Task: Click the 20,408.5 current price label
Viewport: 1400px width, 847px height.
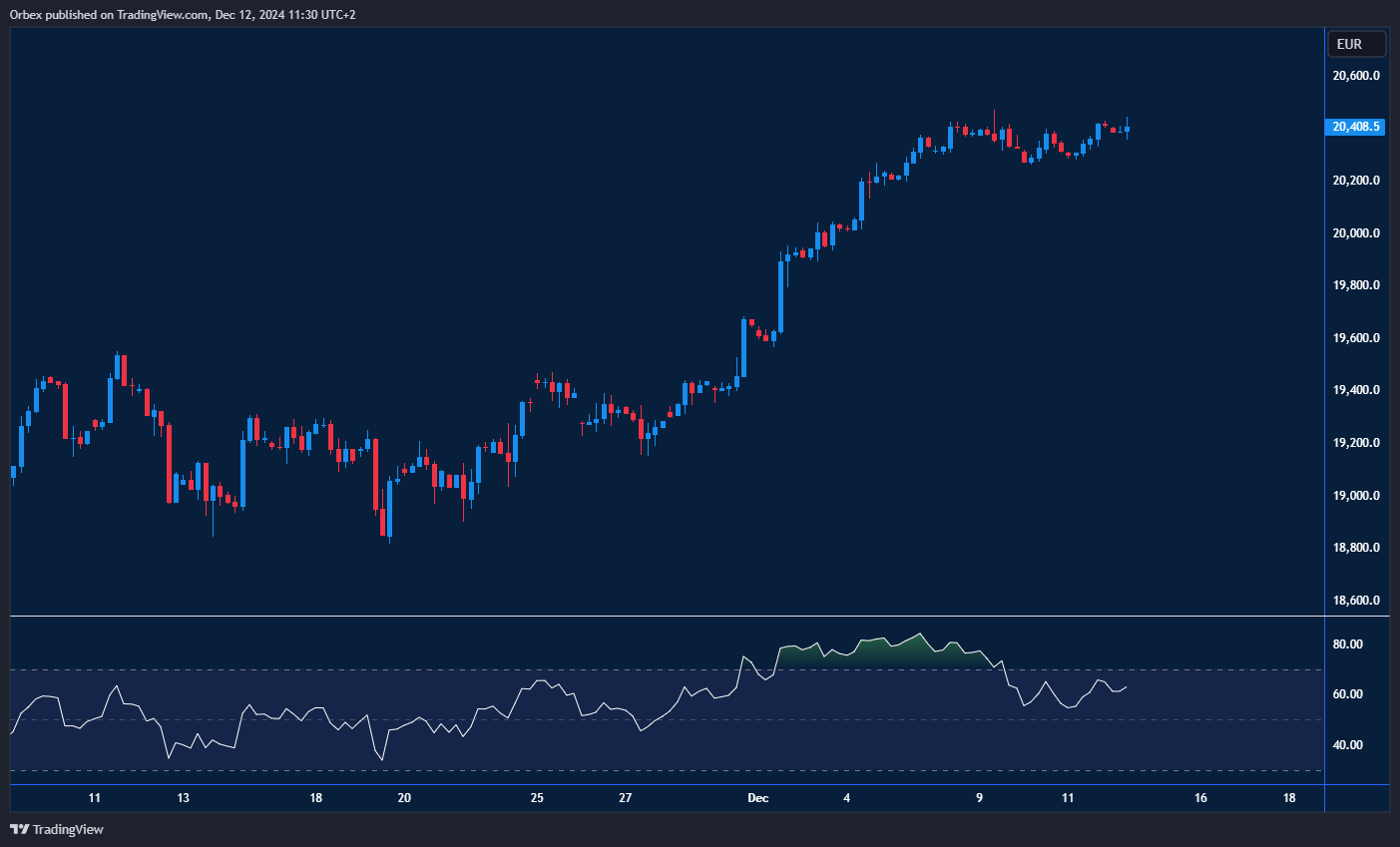Action: pos(1356,127)
